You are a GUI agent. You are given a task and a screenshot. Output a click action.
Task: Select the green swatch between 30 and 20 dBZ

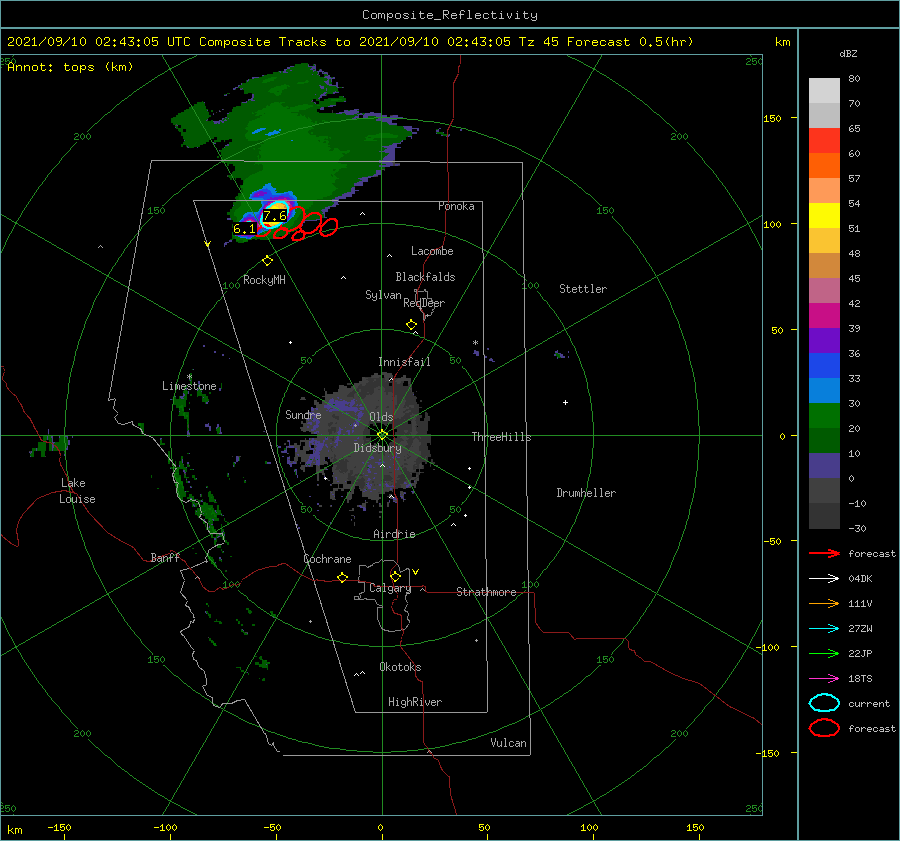824,416
